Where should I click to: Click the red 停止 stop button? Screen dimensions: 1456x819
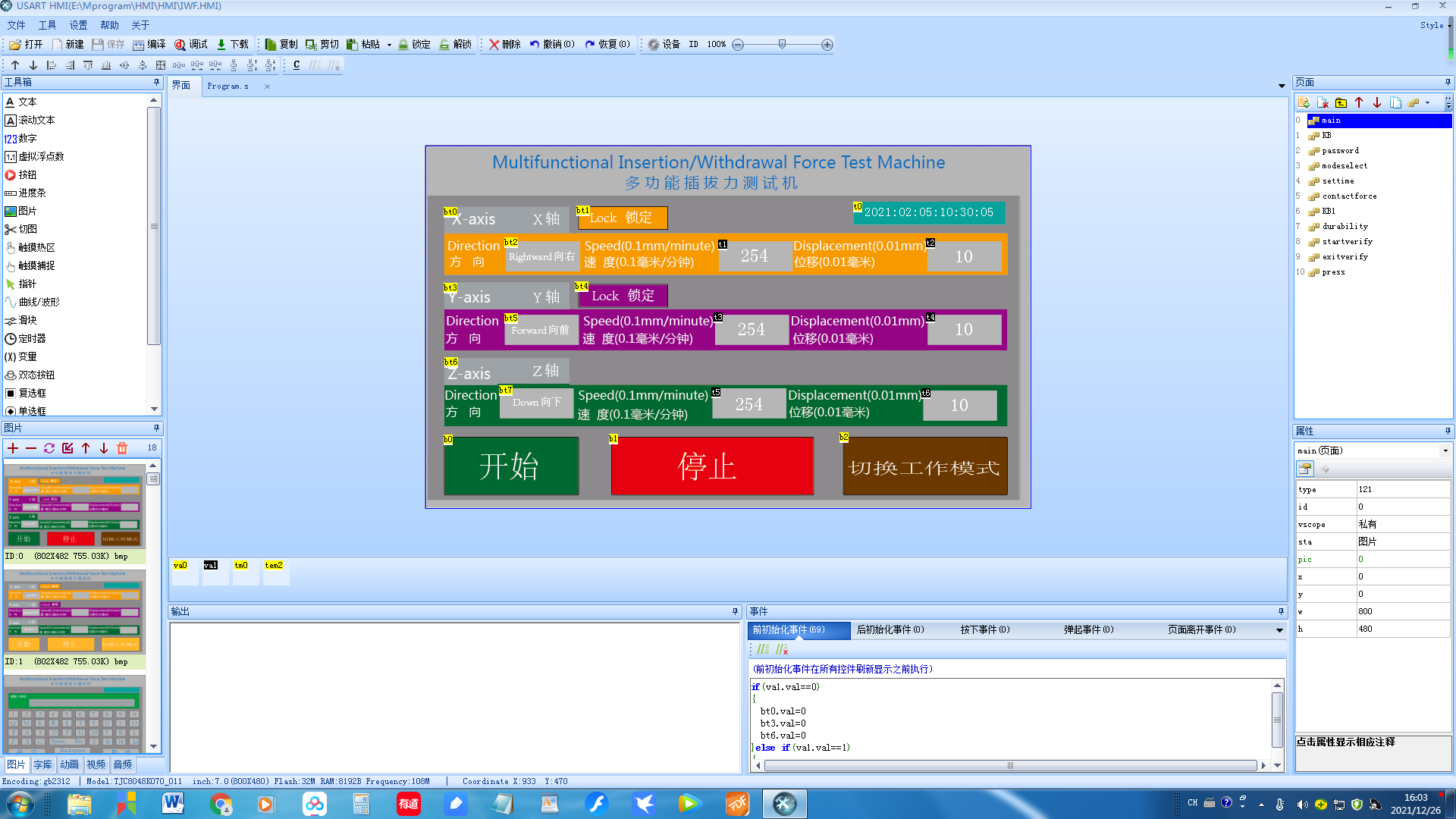point(712,466)
